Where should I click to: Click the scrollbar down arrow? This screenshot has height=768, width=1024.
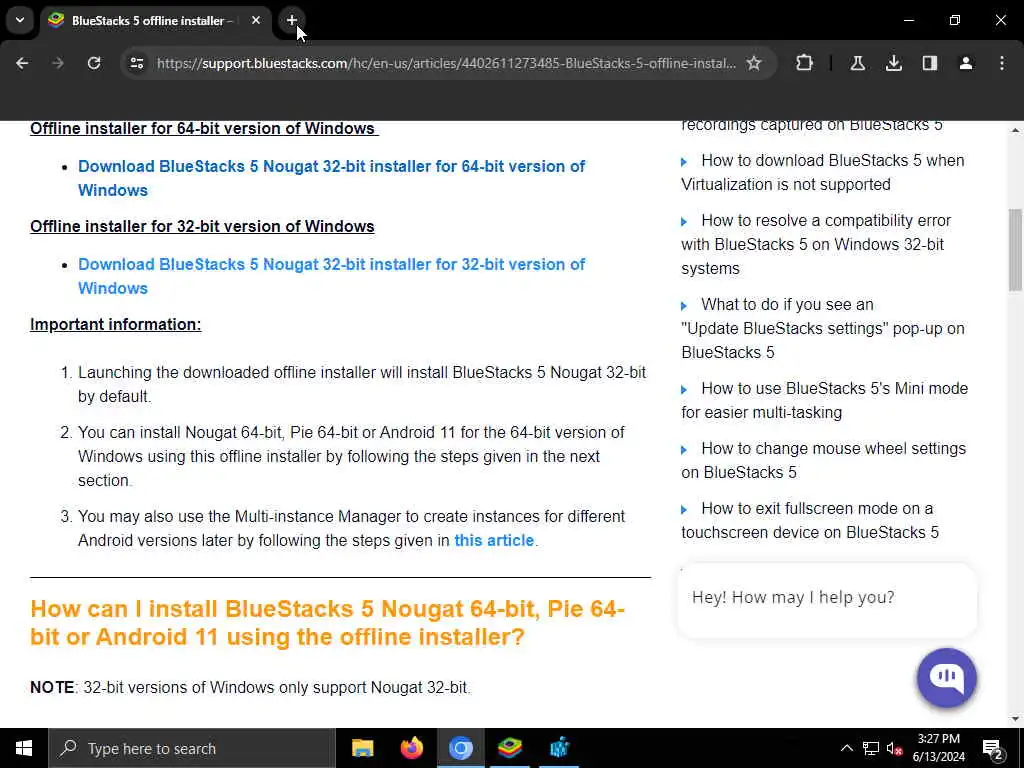point(1015,719)
